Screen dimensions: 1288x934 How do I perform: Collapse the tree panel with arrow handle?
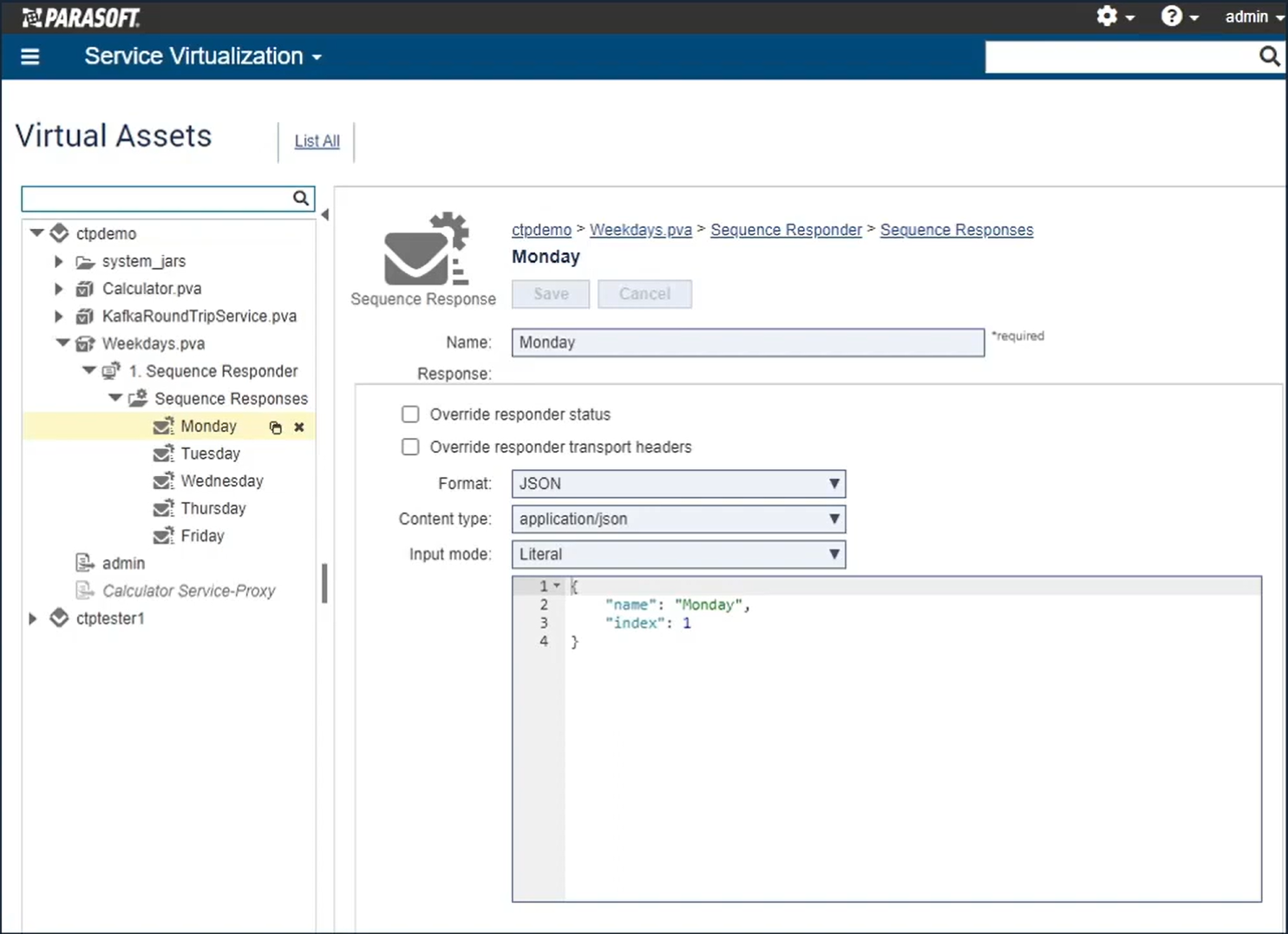(x=324, y=215)
